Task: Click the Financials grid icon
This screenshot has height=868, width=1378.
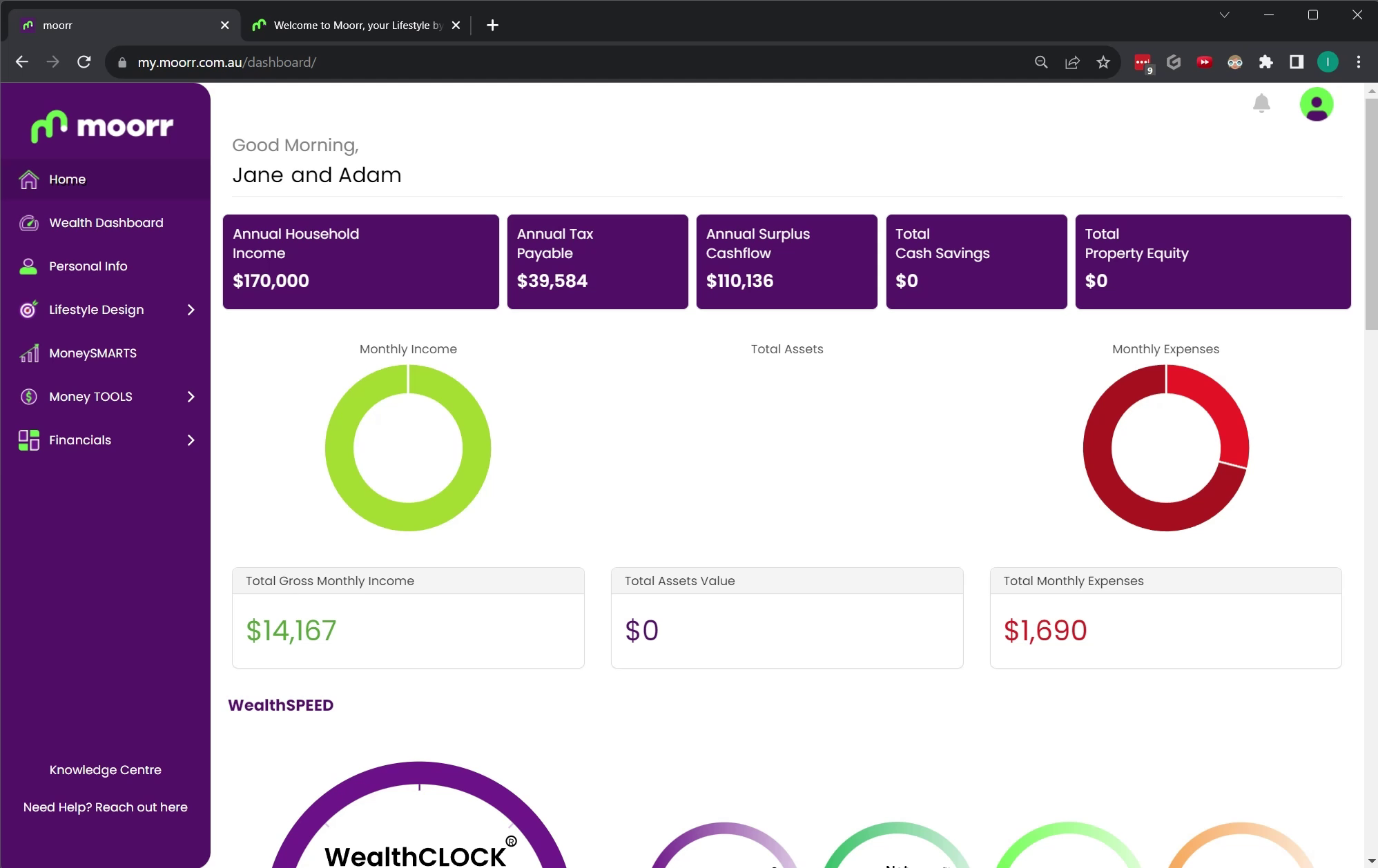Action: pos(29,440)
